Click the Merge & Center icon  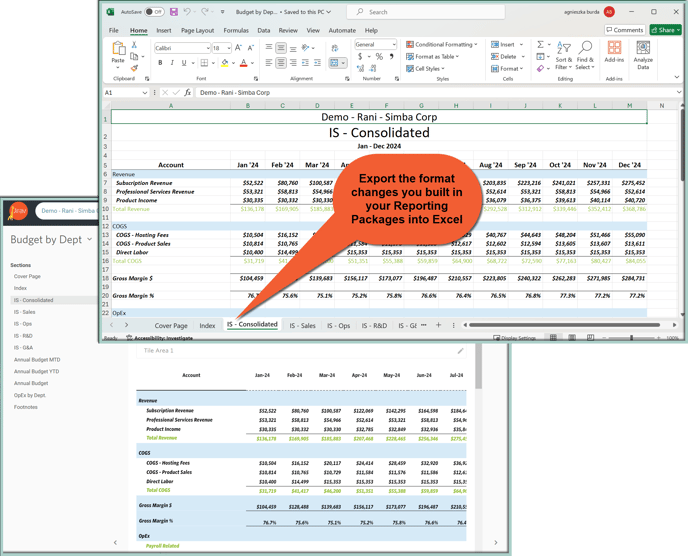coord(334,63)
